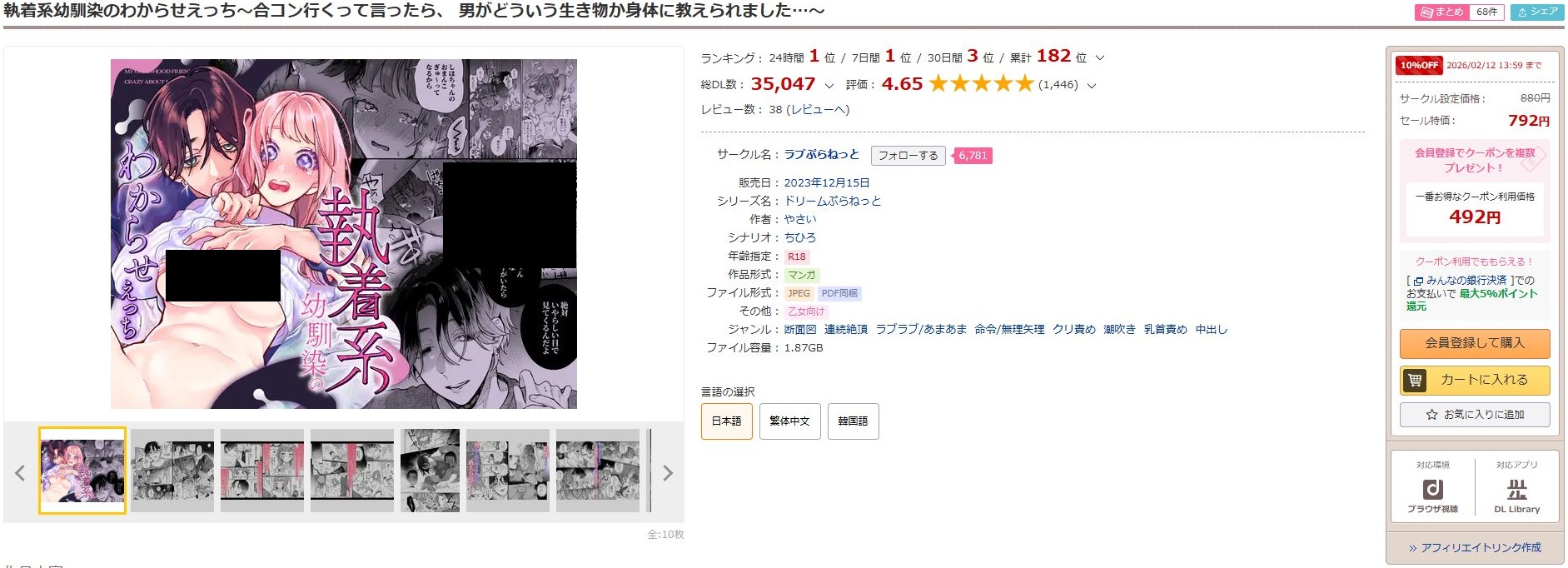Screen dimensions: 1568x568
Task: Click the マンガ work format tag
Action: coord(803,275)
